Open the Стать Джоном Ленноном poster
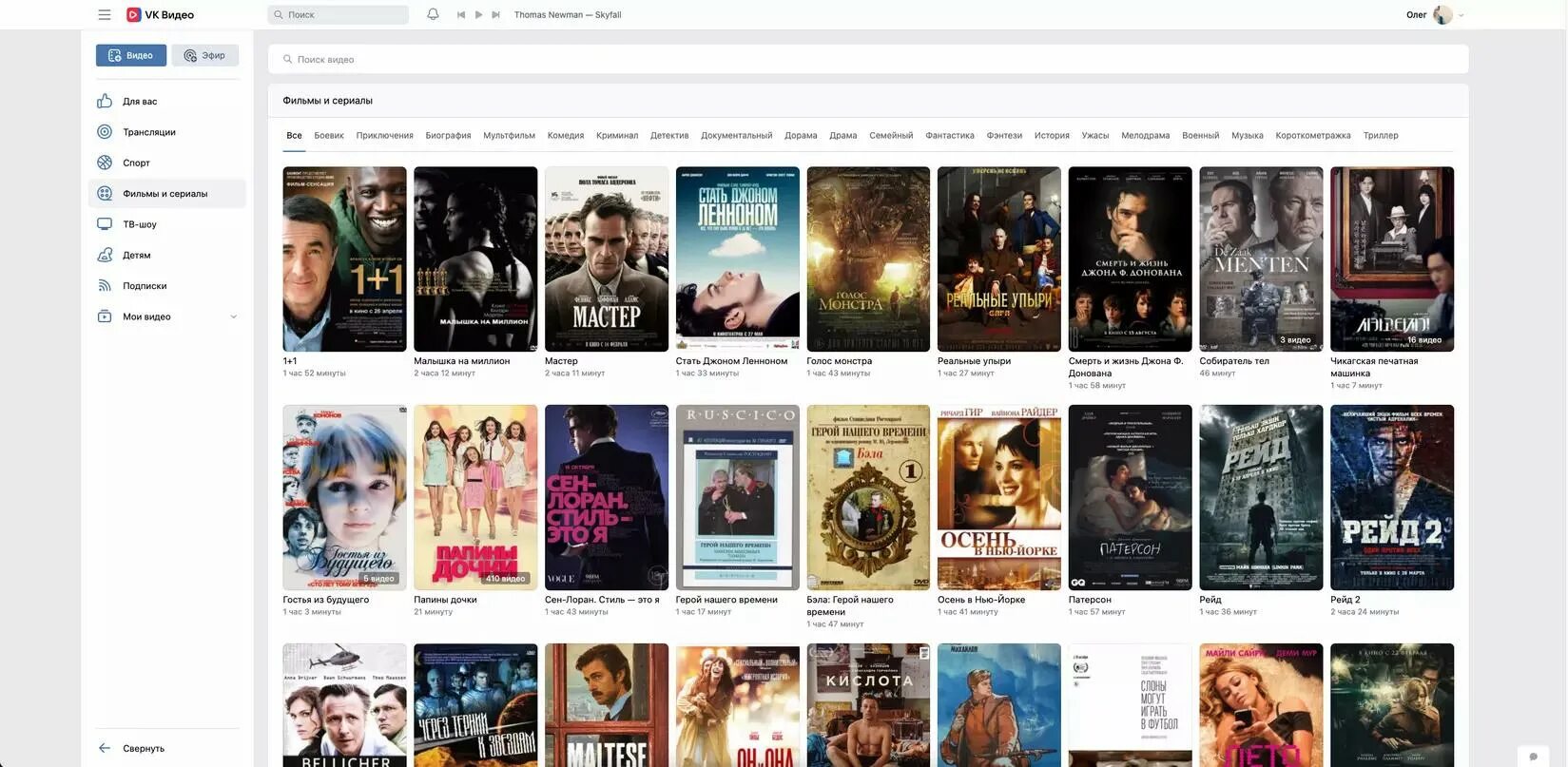Screen dimensions: 1568x767 (738, 259)
